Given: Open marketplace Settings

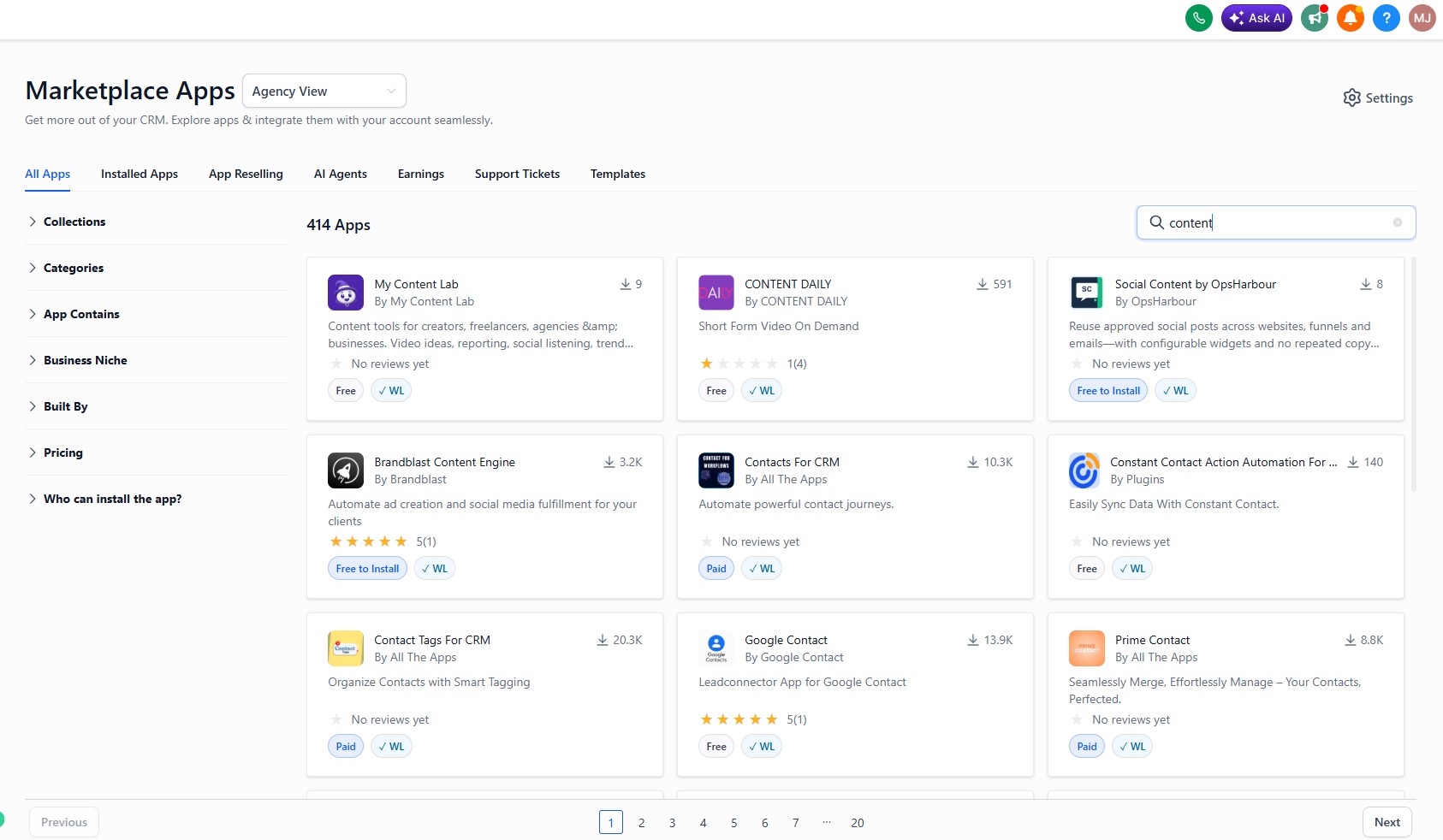Looking at the screenshot, I should [x=1378, y=98].
